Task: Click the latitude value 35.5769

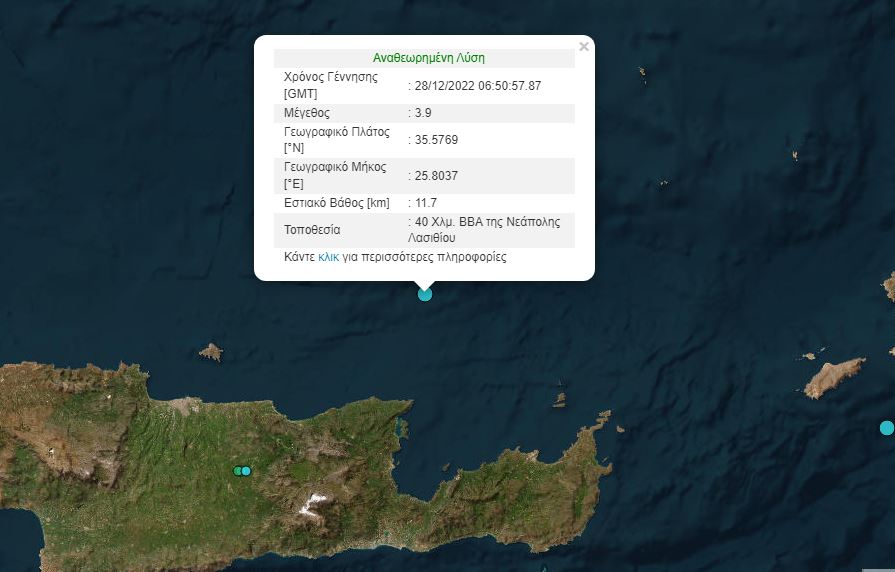Action: point(436,140)
